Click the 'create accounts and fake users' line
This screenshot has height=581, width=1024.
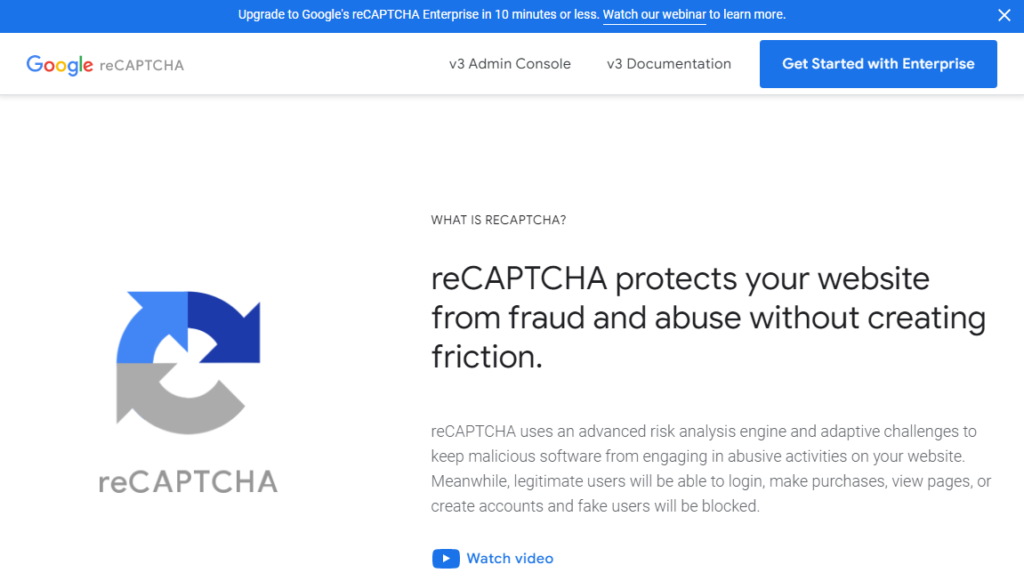click(595, 506)
